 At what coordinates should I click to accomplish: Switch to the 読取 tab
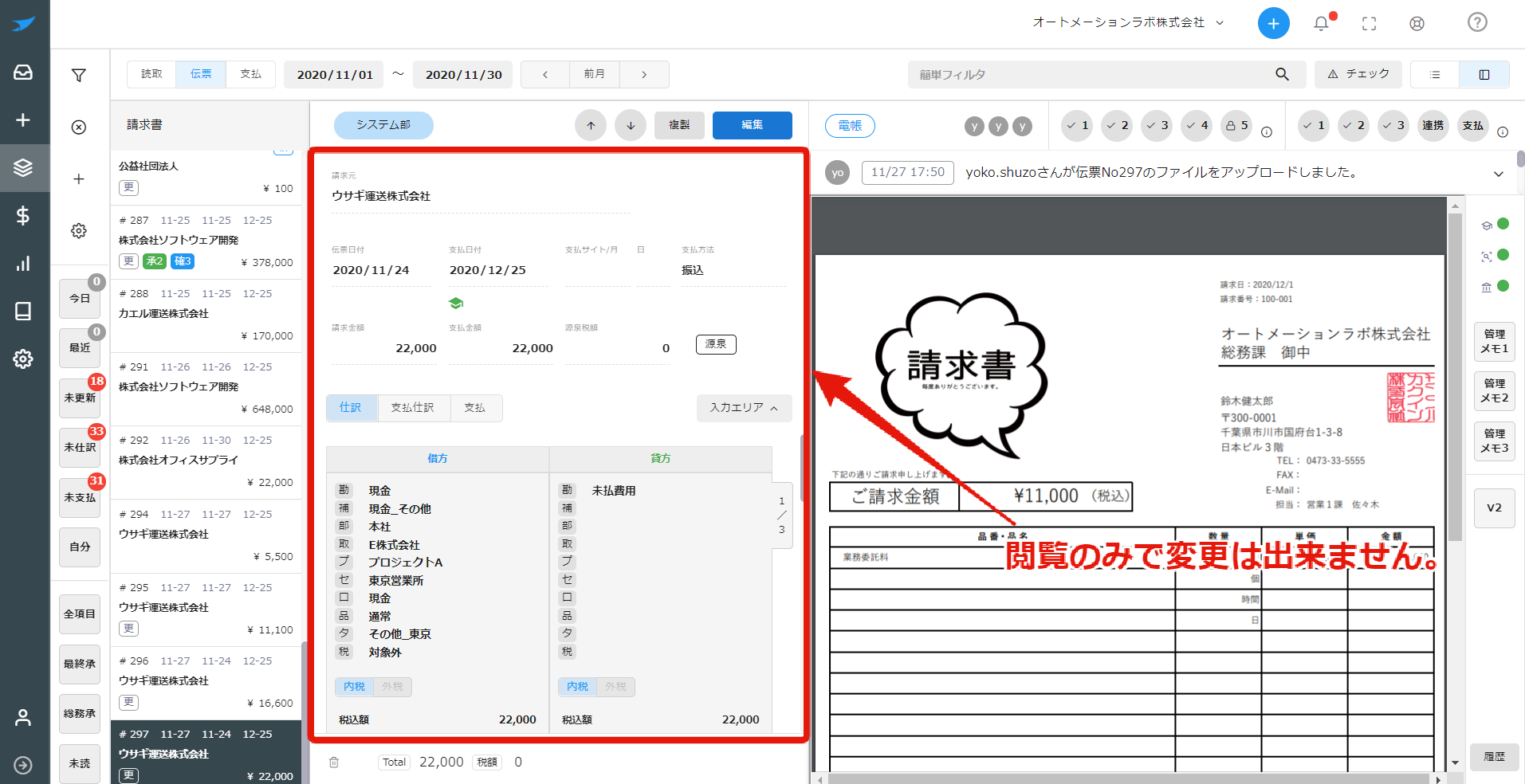pos(151,74)
